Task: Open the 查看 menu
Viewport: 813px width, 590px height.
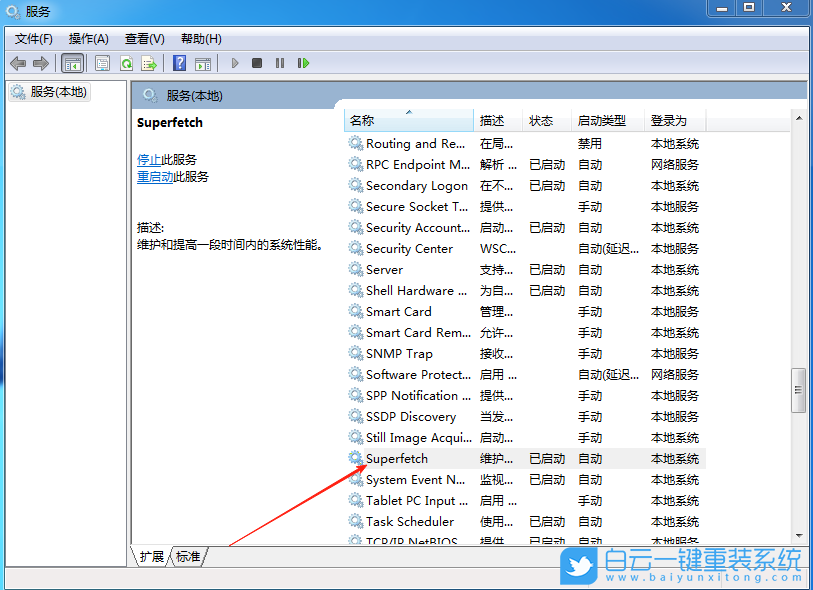Action: click(143, 39)
